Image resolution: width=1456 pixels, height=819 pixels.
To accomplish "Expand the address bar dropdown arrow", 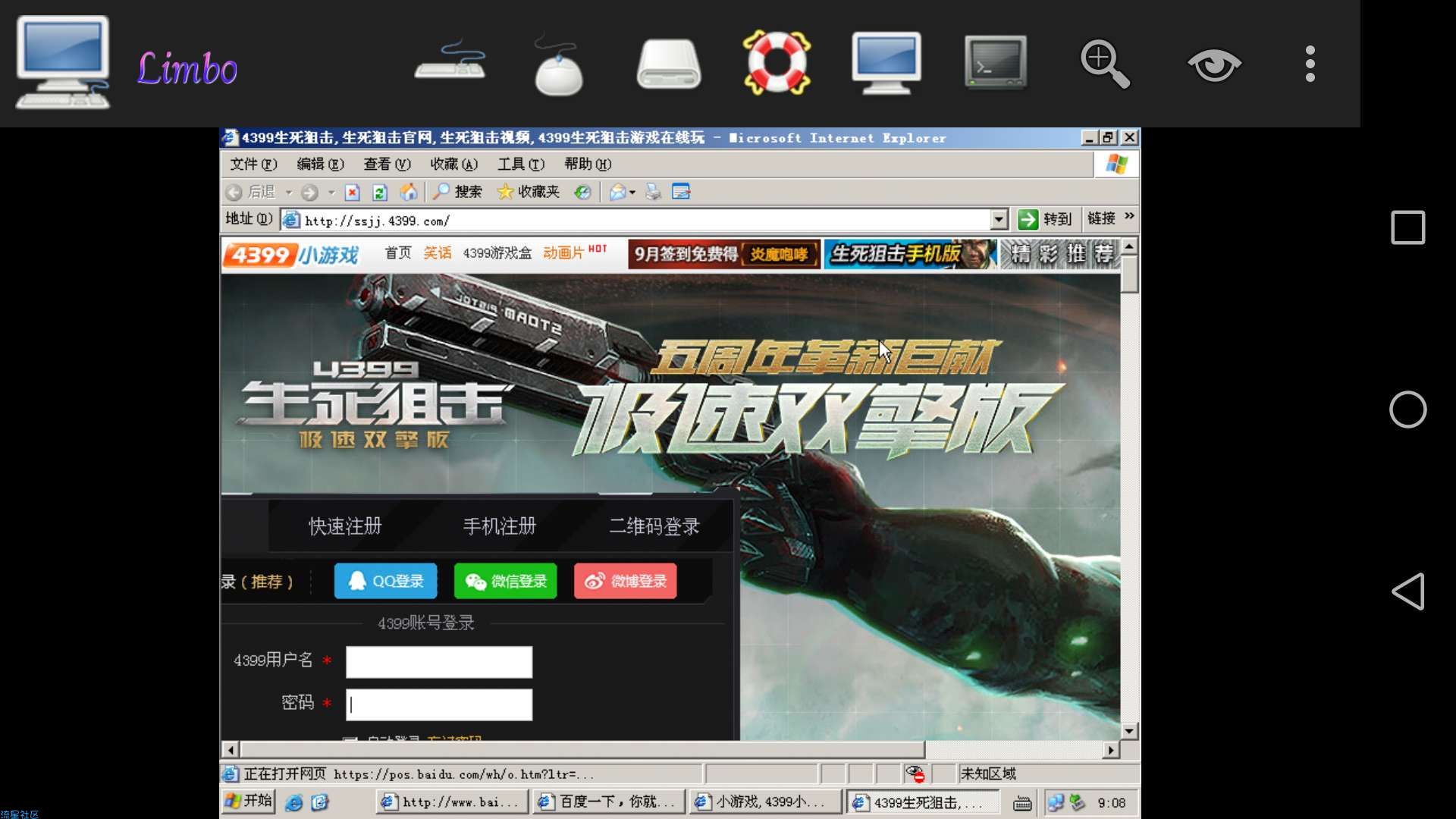I will pyautogui.click(x=999, y=220).
